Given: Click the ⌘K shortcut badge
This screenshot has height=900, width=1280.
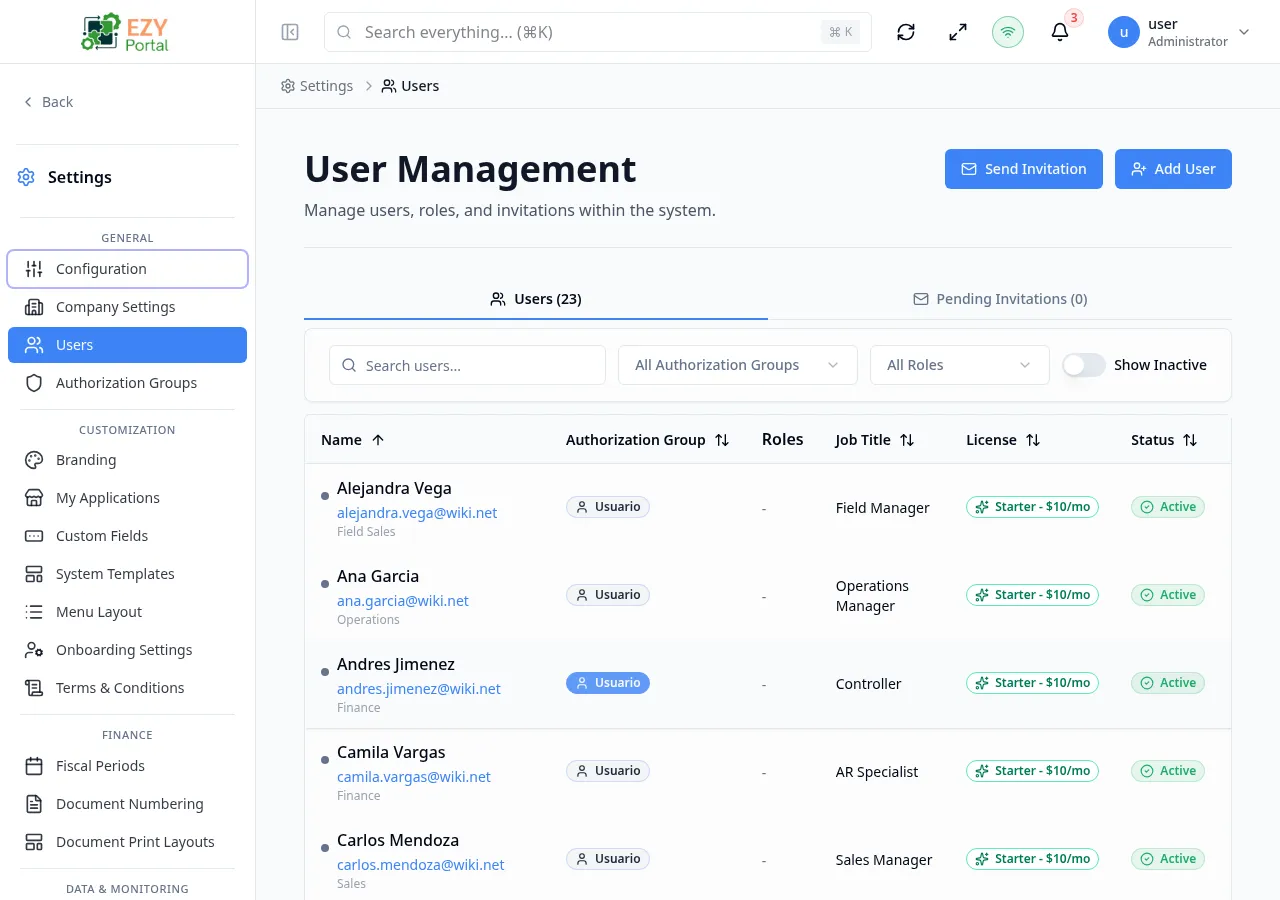Looking at the screenshot, I should coord(840,32).
